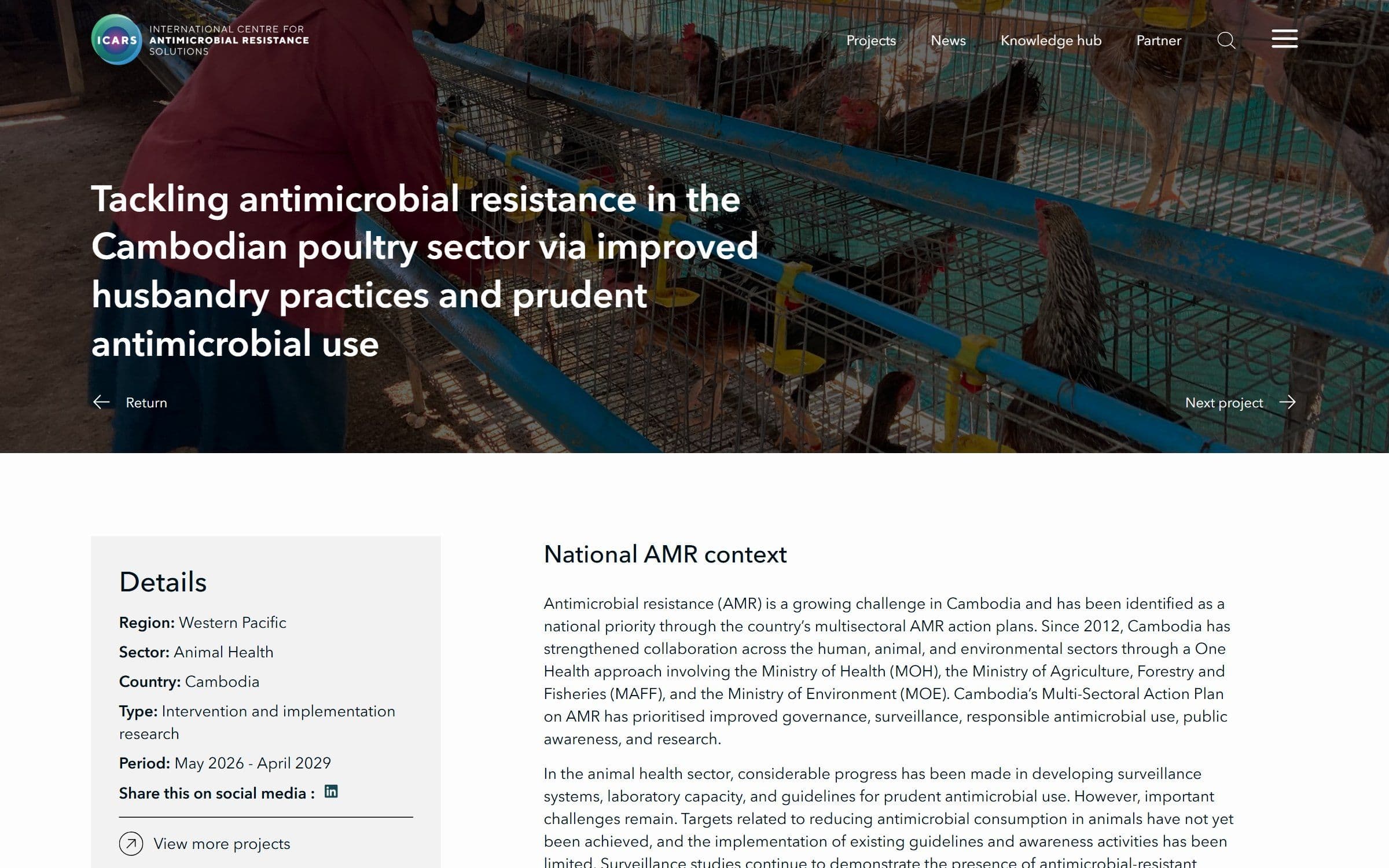1389x868 pixels.
Task: Click Share this on social media label
Action: [x=217, y=793]
